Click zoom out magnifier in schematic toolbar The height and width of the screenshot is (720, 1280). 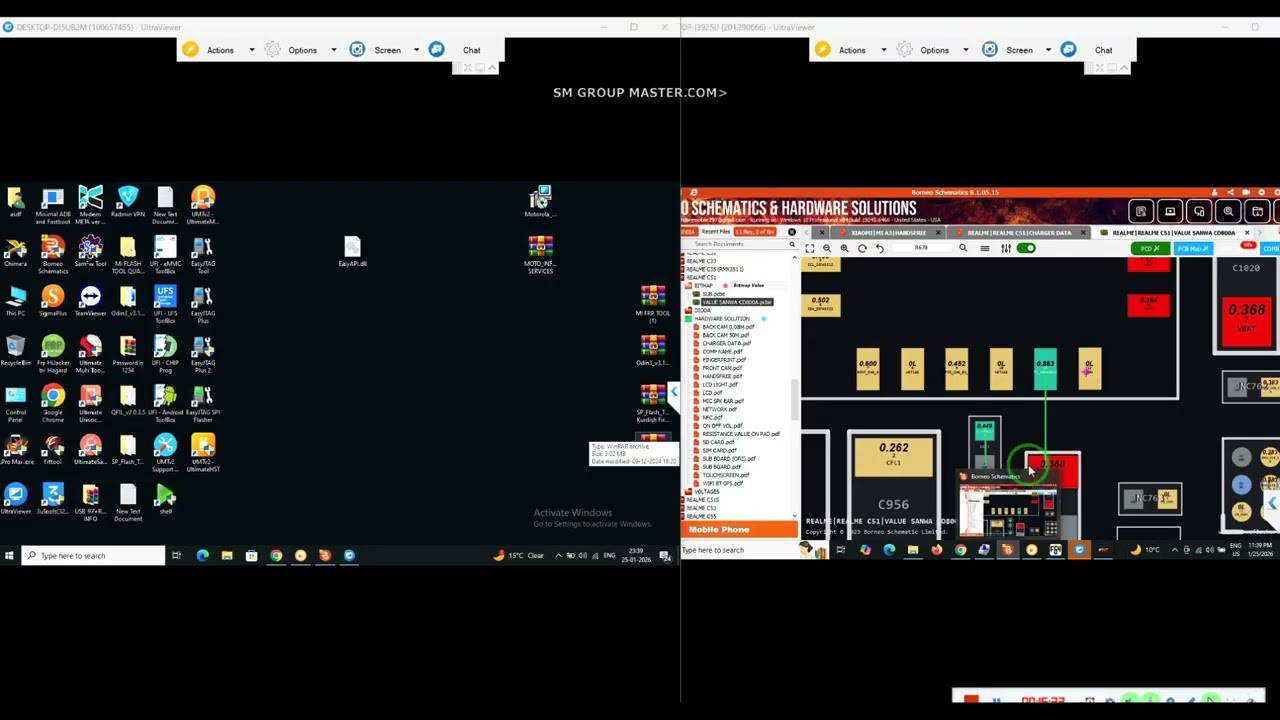click(x=827, y=248)
